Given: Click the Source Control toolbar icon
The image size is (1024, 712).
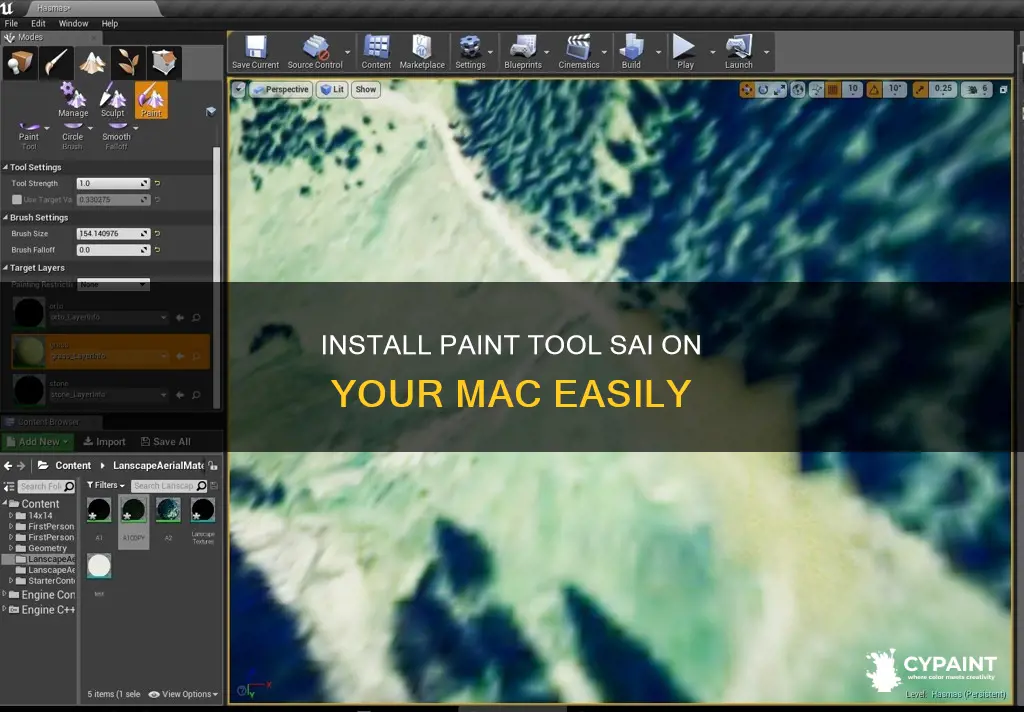Looking at the screenshot, I should pyautogui.click(x=315, y=52).
